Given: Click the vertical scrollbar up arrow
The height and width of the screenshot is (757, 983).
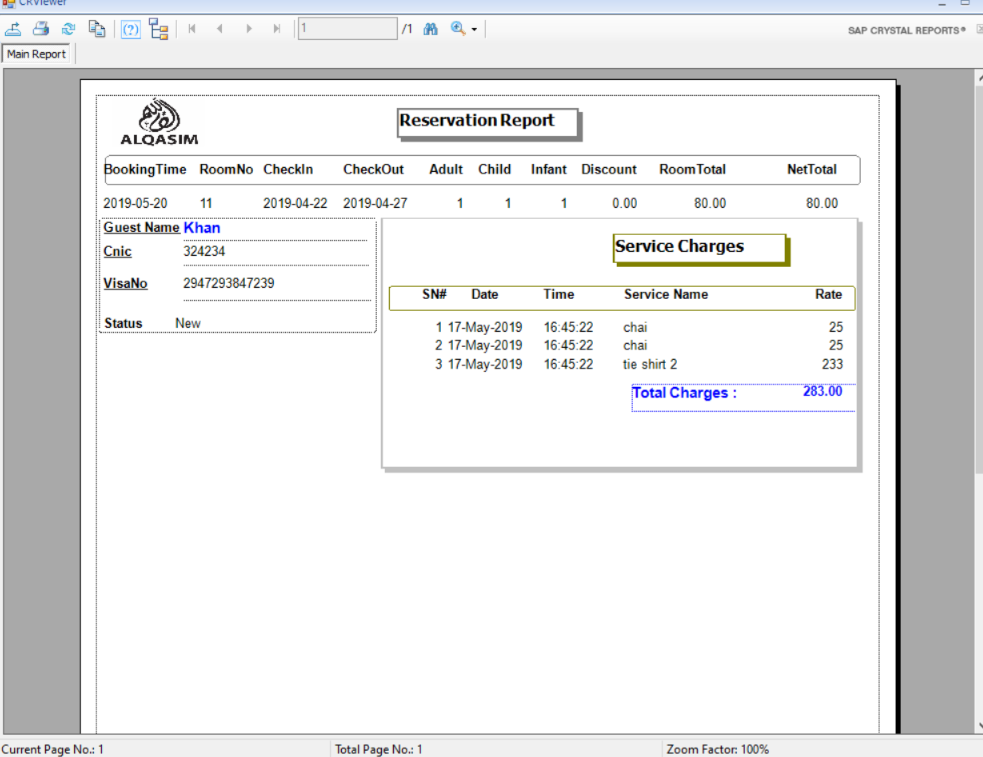Looking at the screenshot, I should (977, 77).
